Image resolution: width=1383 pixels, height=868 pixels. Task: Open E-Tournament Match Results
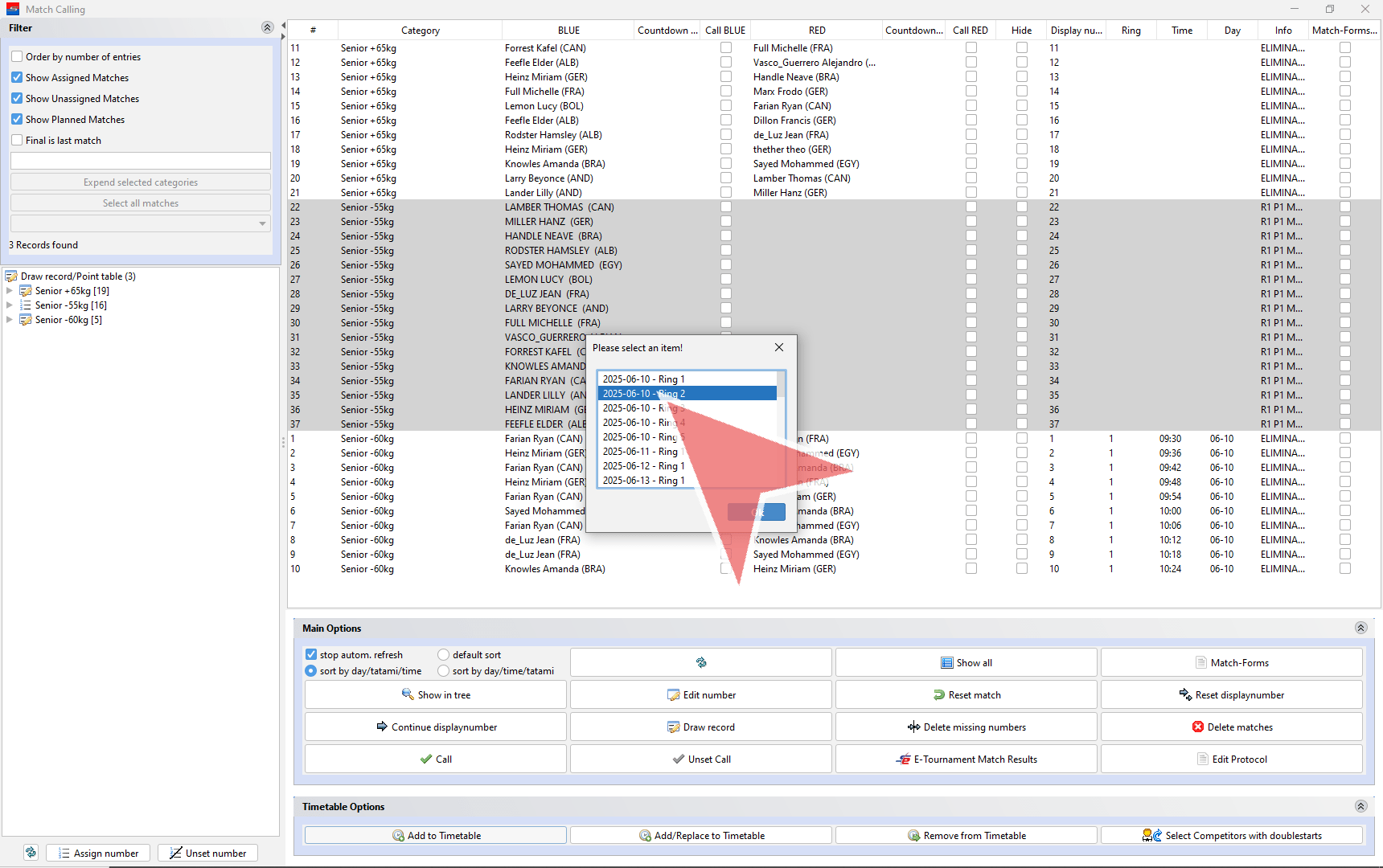tap(966, 759)
